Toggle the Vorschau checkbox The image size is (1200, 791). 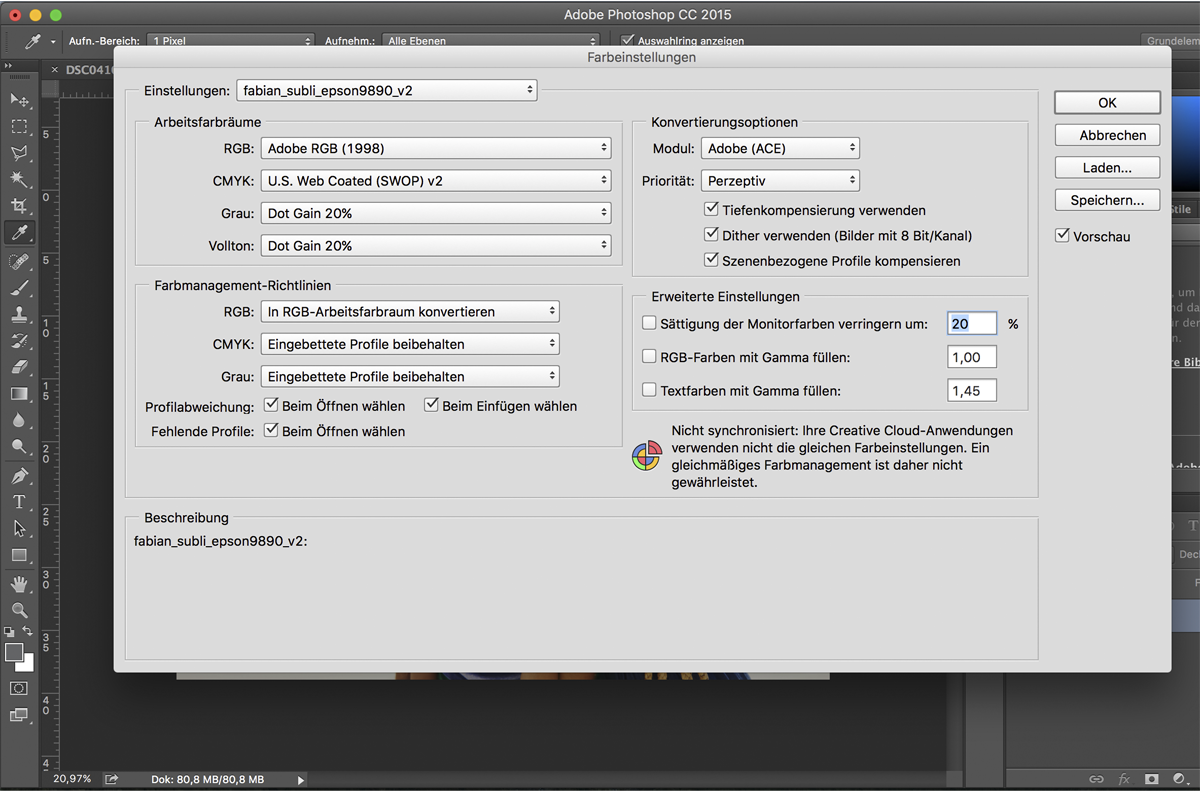coord(1062,236)
